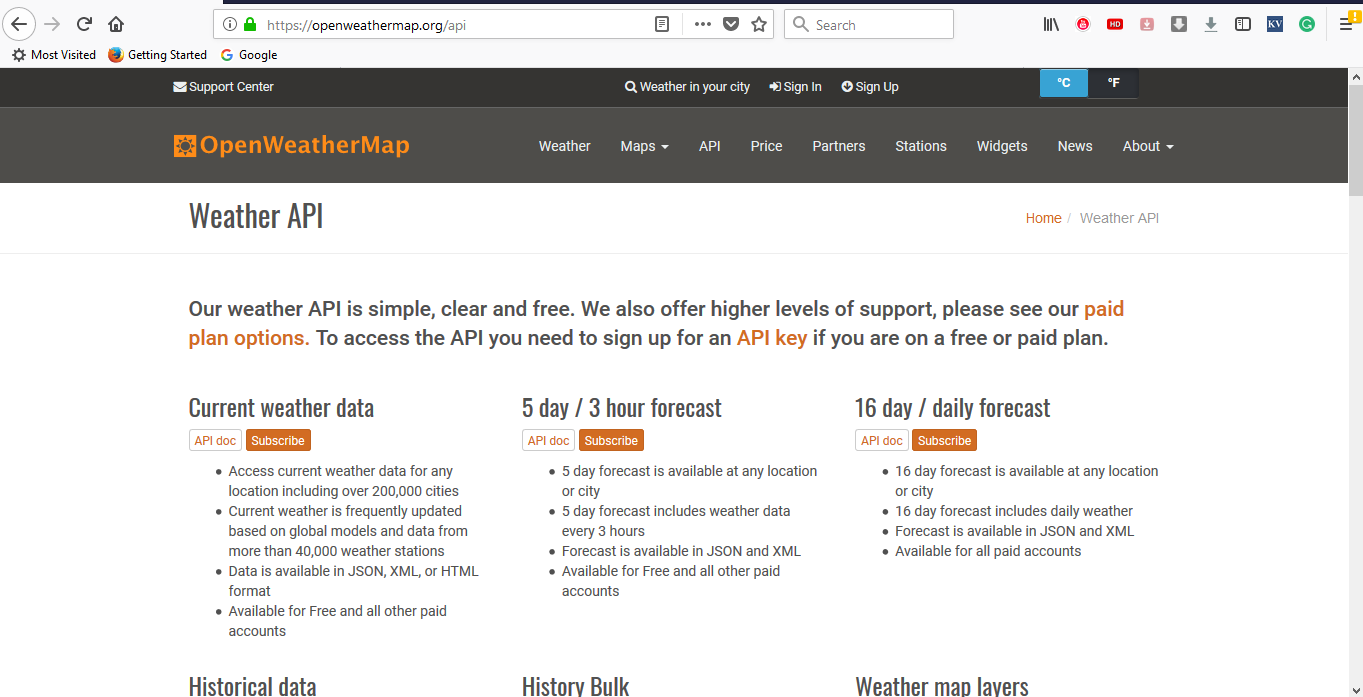Image resolution: width=1363 pixels, height=697 pixels.
Task: Open the Firefox hamburger menu
Action: tap(1345, 25)
